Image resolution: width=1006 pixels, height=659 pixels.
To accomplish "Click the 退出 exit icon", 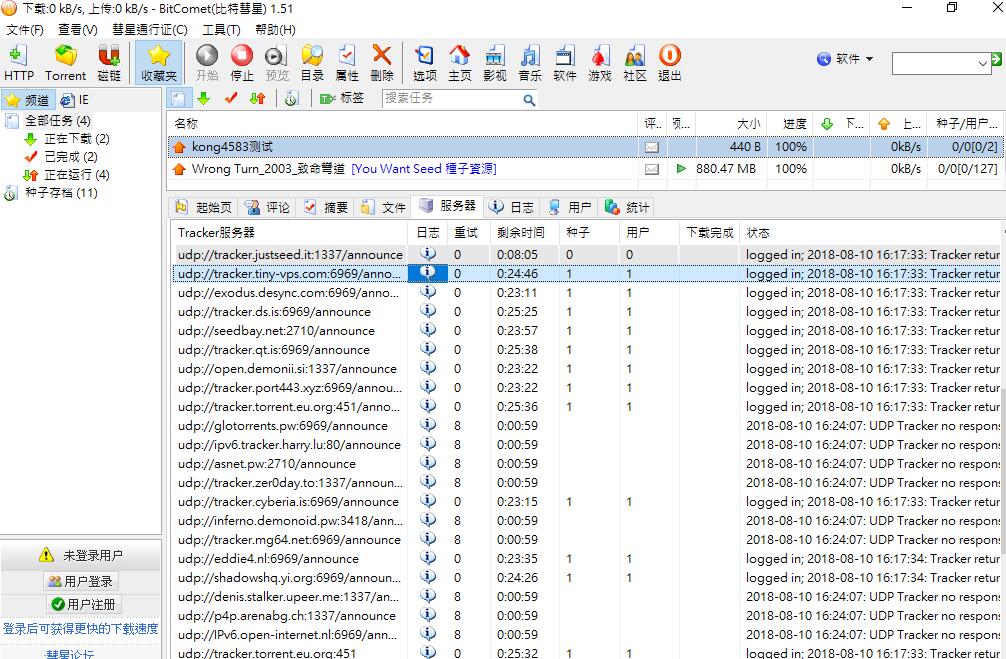I will pyautogui.click(x=670, y=62).
